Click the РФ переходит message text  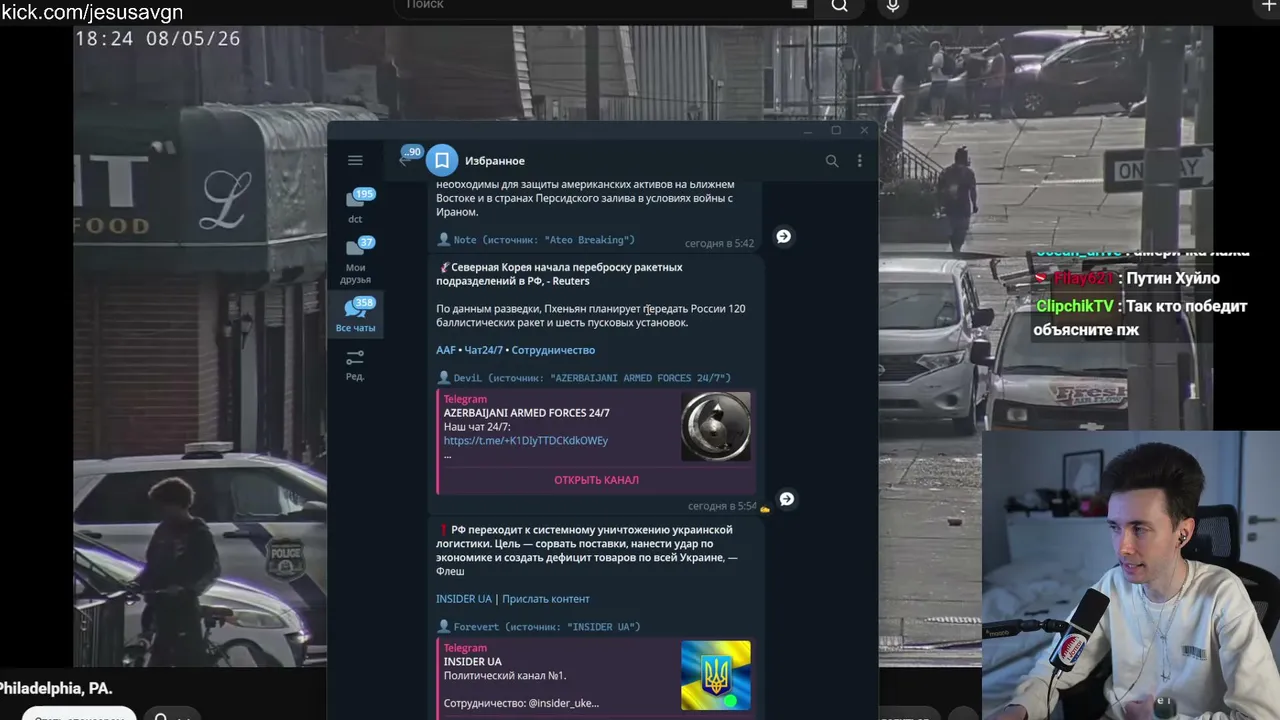(587, 550)
